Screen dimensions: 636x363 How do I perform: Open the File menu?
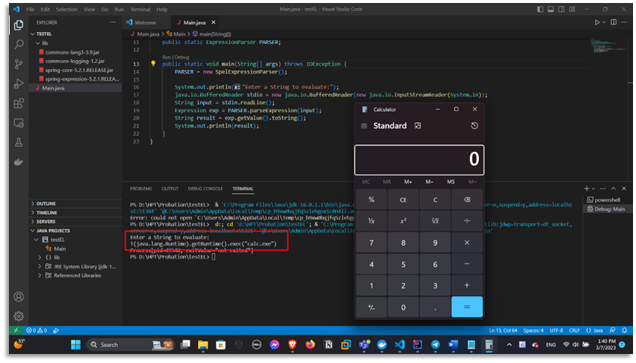coord(30,9)
